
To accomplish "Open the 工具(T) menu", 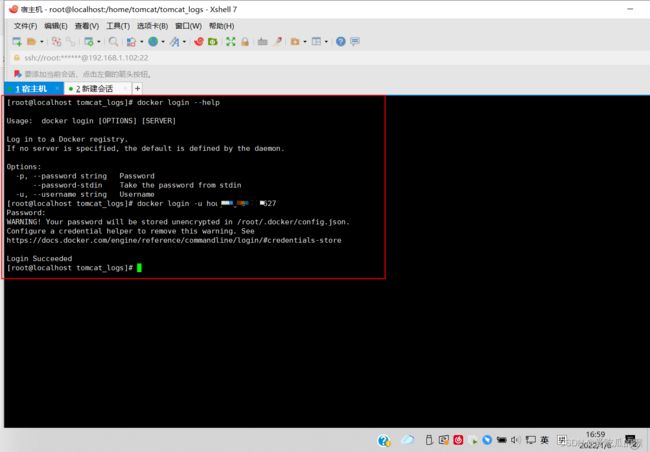I will click(118, 26).
